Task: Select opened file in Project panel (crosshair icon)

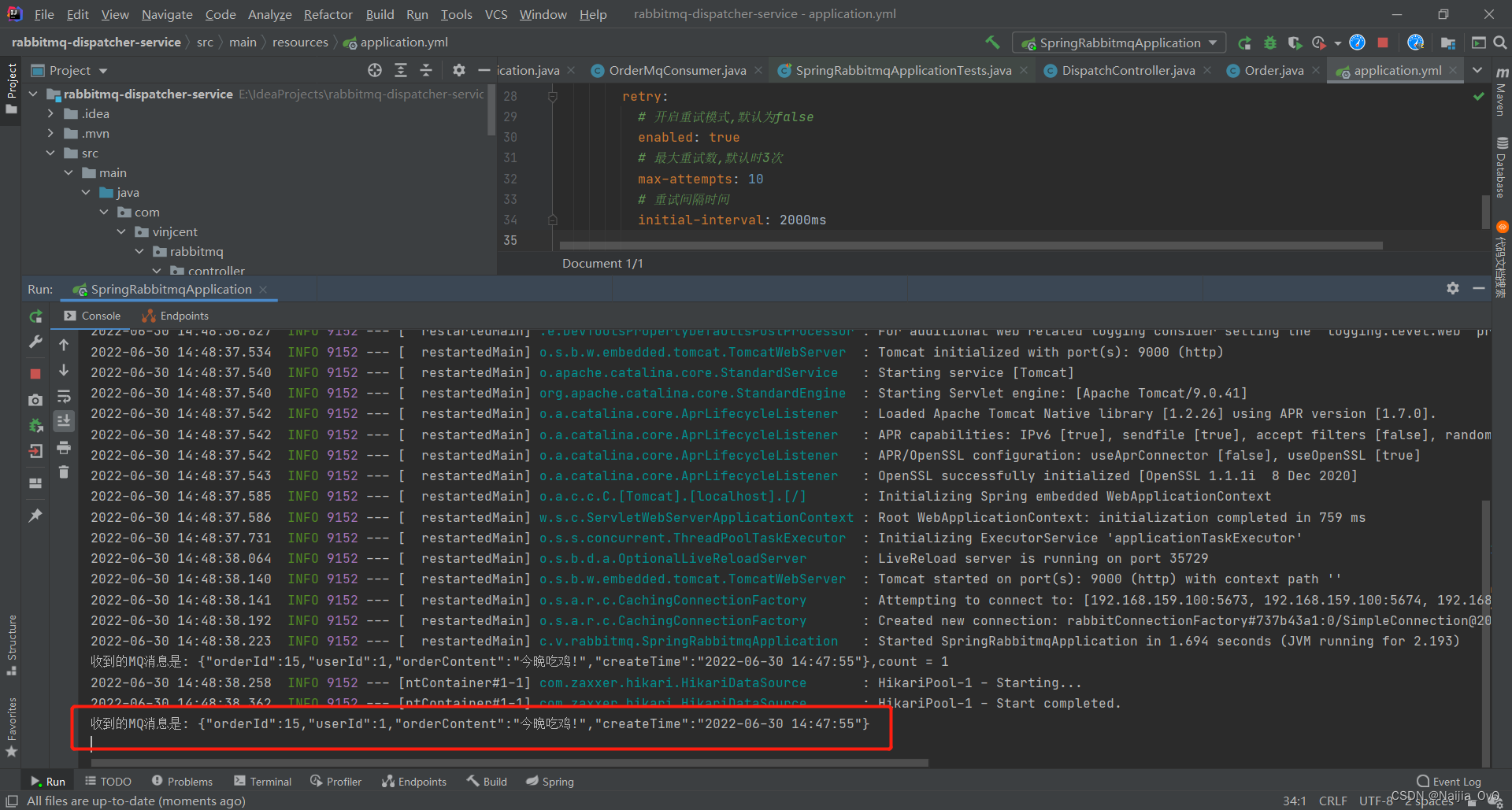Action: [375, 70]
